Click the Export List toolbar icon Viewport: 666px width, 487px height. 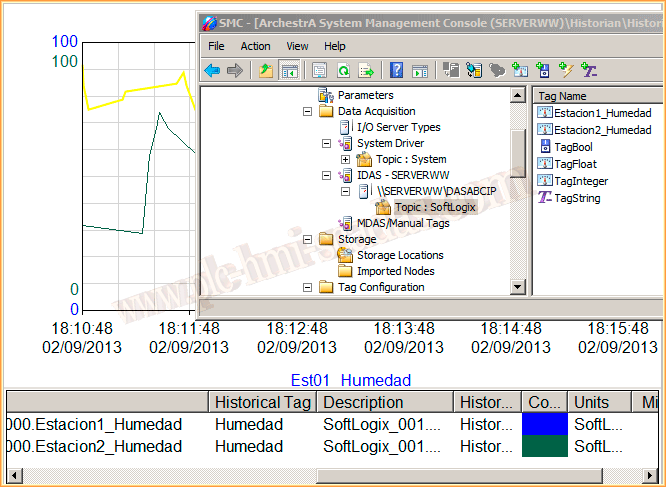367,70
